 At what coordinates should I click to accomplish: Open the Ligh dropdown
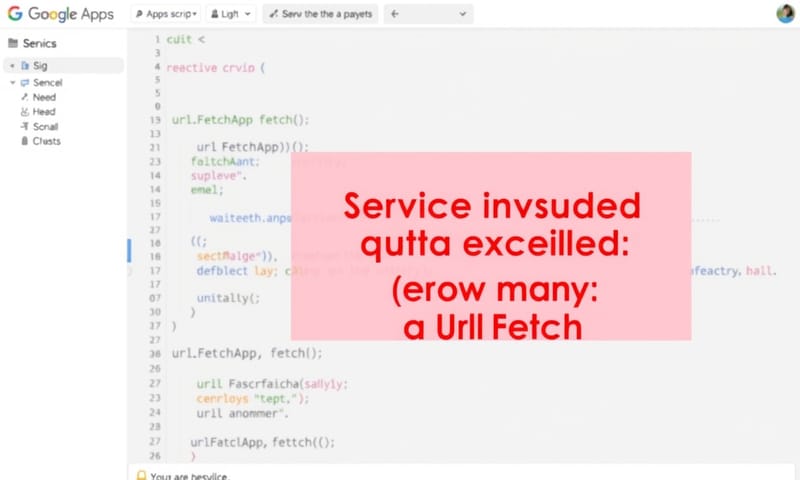230,14
